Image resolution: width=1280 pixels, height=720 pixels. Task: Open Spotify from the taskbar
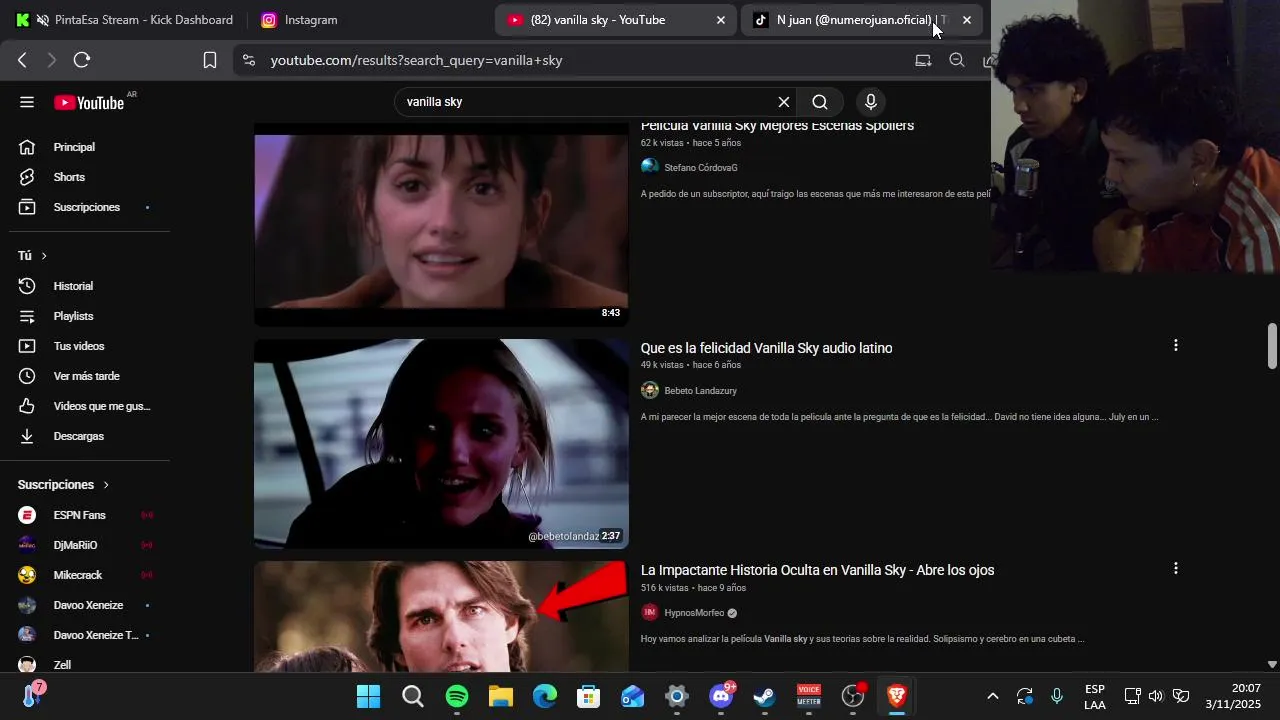(x=457, y=696)
